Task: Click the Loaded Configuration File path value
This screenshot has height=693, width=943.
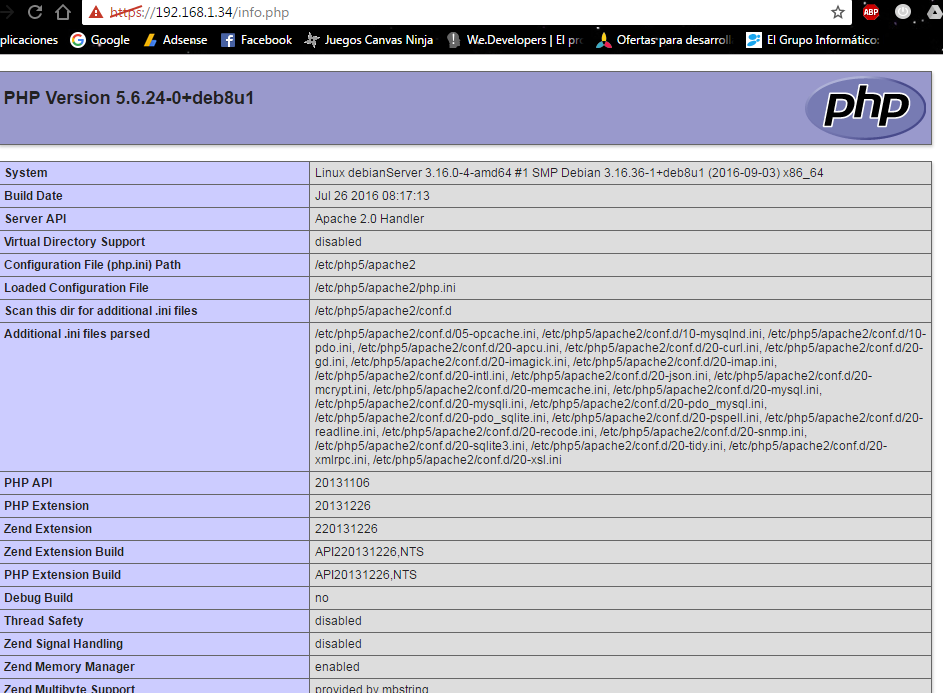Action: click(385, 288)
